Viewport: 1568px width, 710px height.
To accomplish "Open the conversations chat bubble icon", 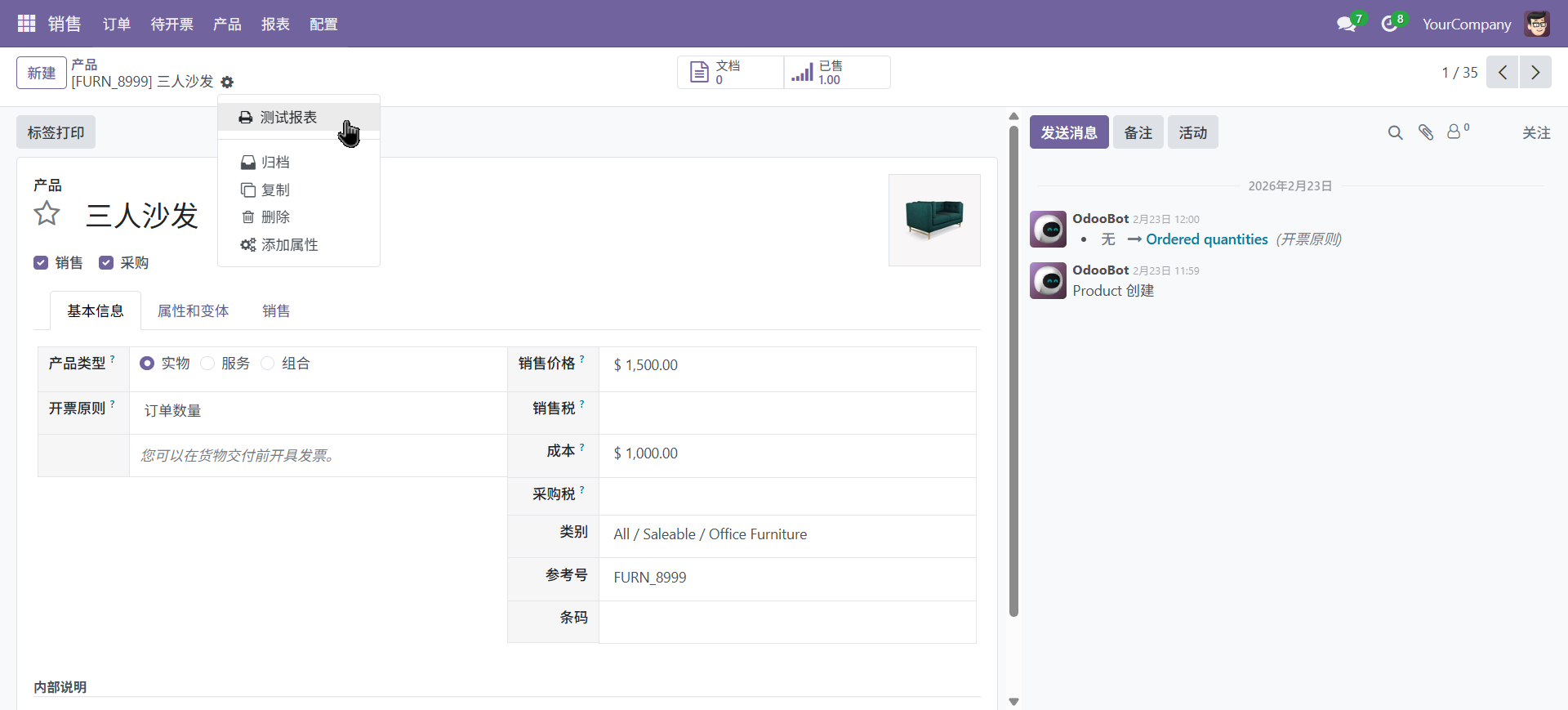I will coord(1346,25).
